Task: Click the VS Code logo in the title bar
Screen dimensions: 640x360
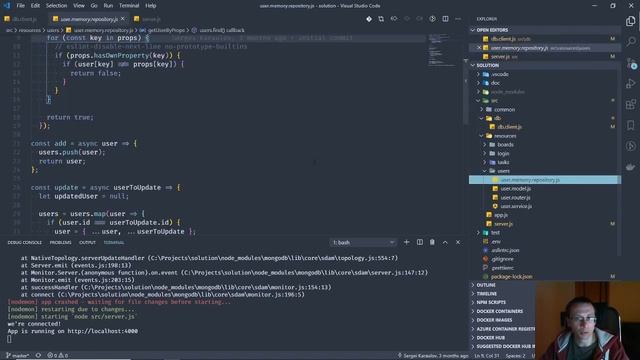Action: pos(7,6)
